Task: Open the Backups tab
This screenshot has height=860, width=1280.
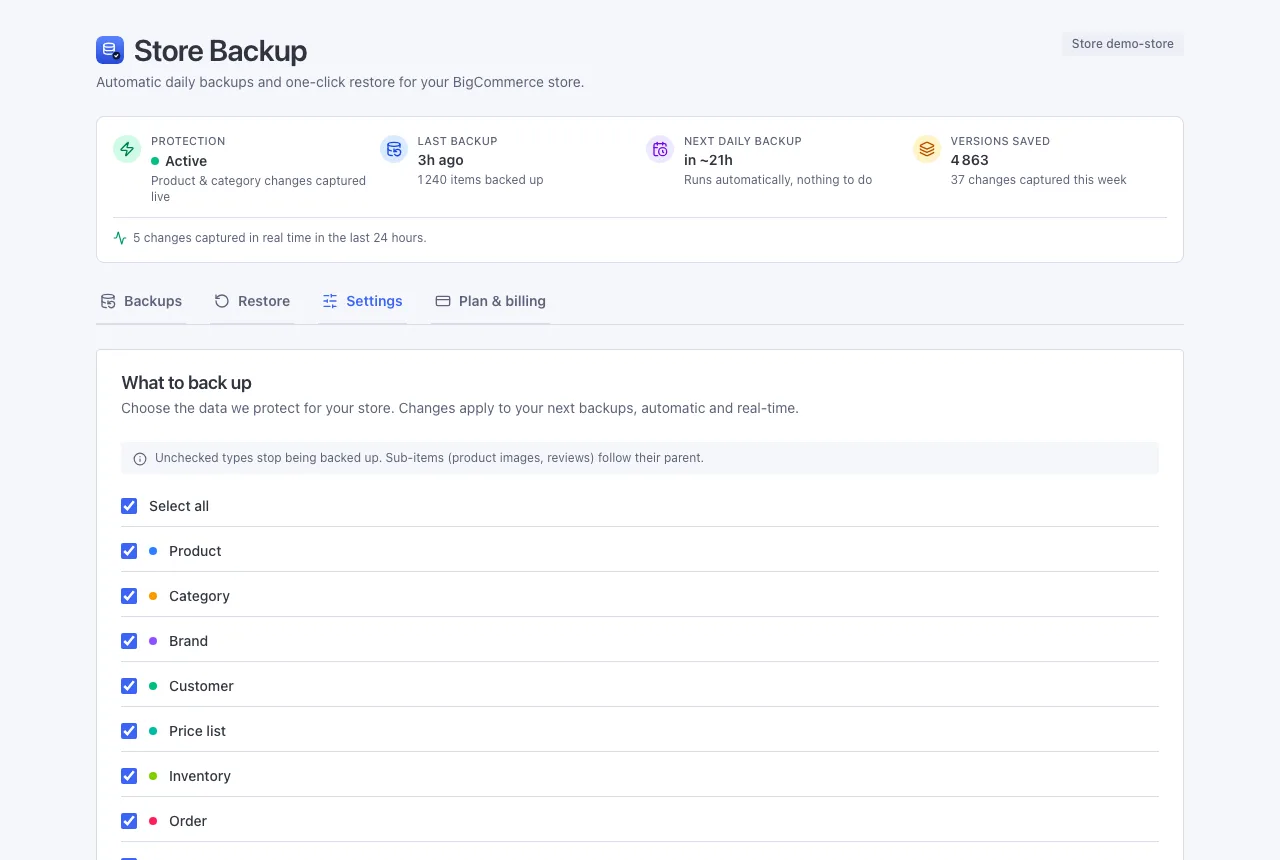Action: [x=141, y=301]
